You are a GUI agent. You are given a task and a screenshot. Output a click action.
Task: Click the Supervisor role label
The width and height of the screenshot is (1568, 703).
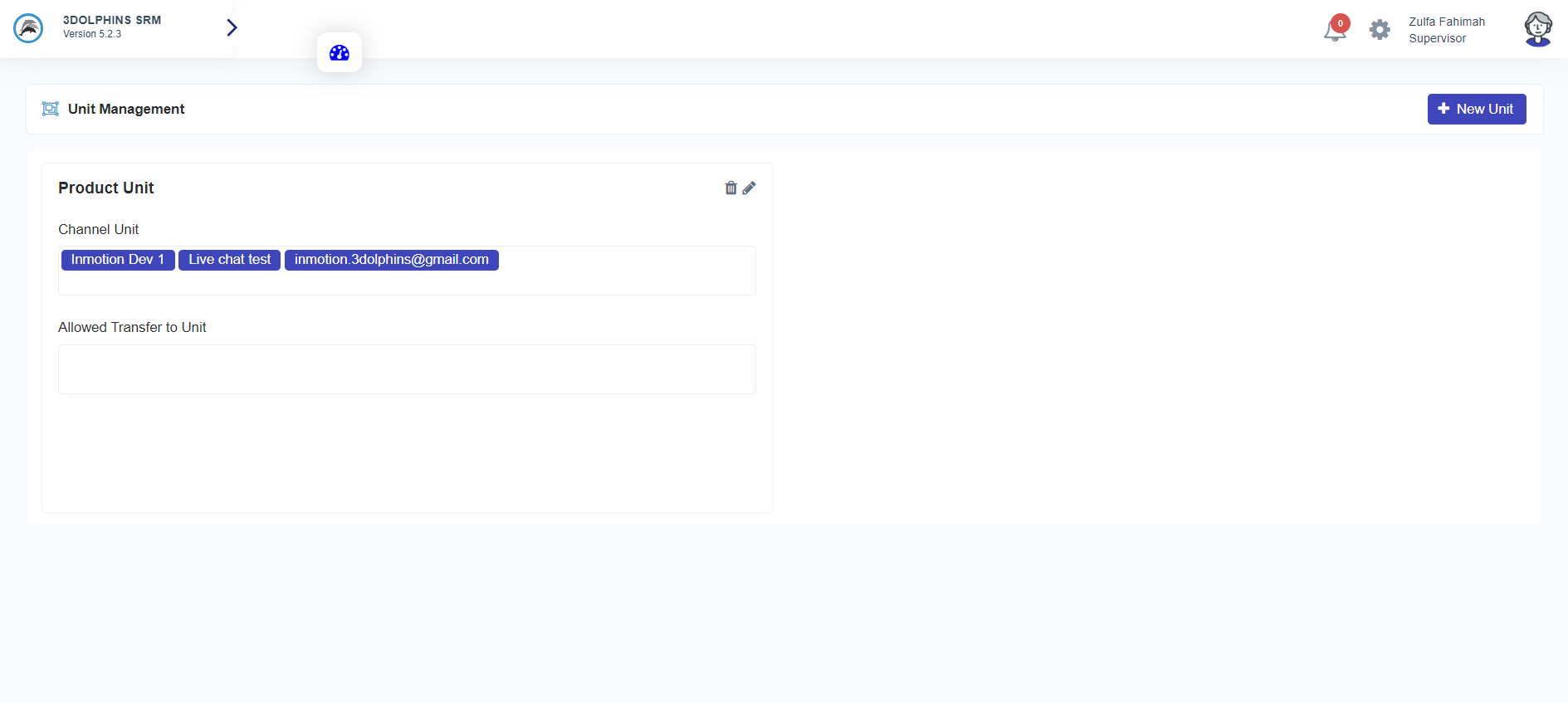tap(1437, 38)
